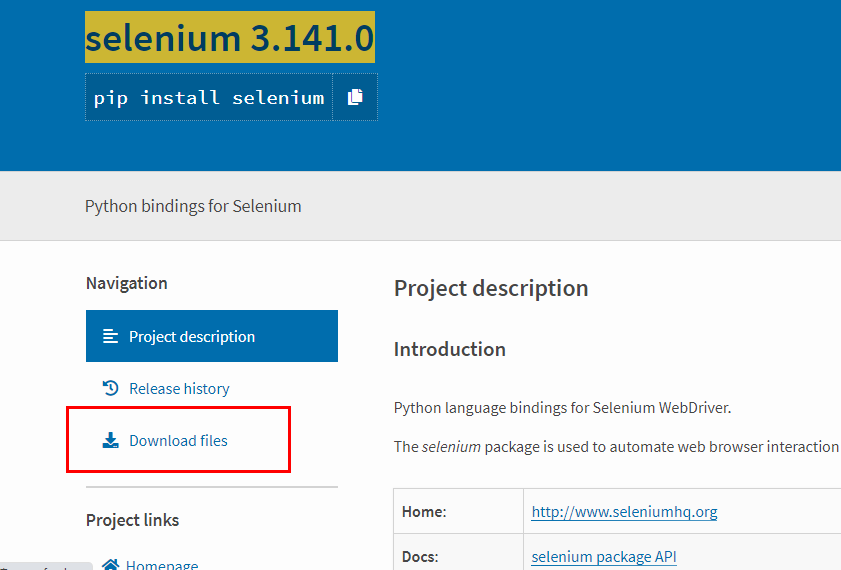The width and height of the screenshot is (841, 570).
Task: Click the 'Introduction' section heading
Action: pos(449,349)
